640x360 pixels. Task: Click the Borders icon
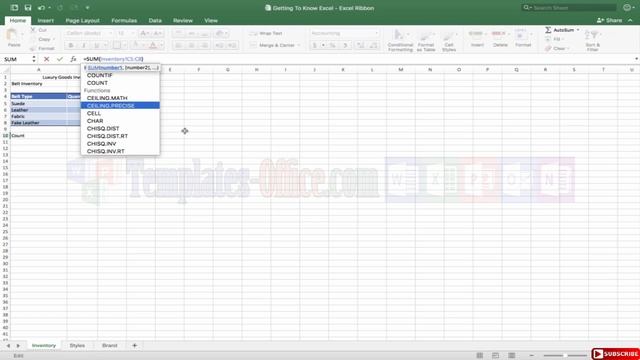click(117, 45)
